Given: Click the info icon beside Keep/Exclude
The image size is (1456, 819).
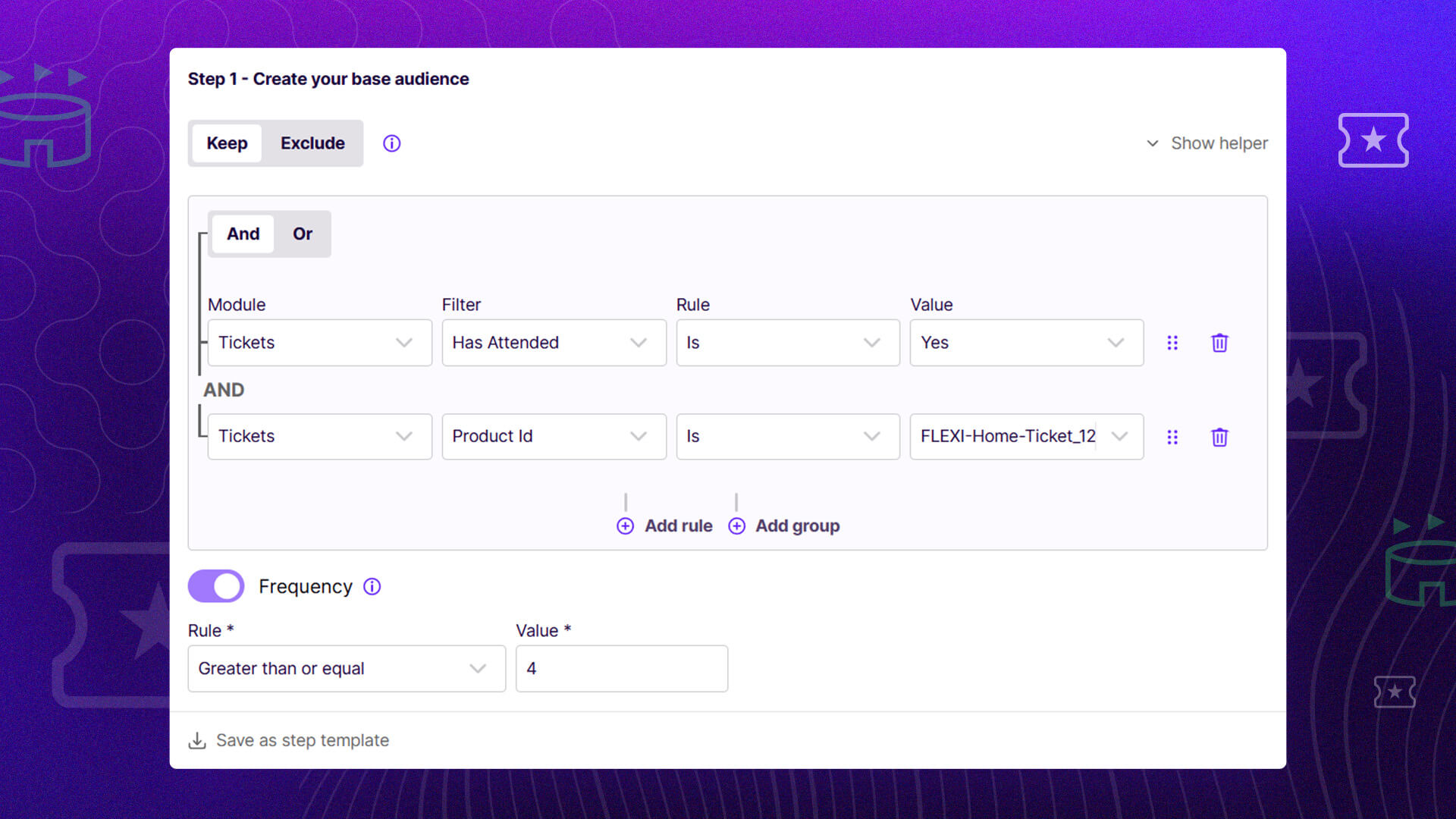Looking at the screenshot, I should click(x=391, y=143).
